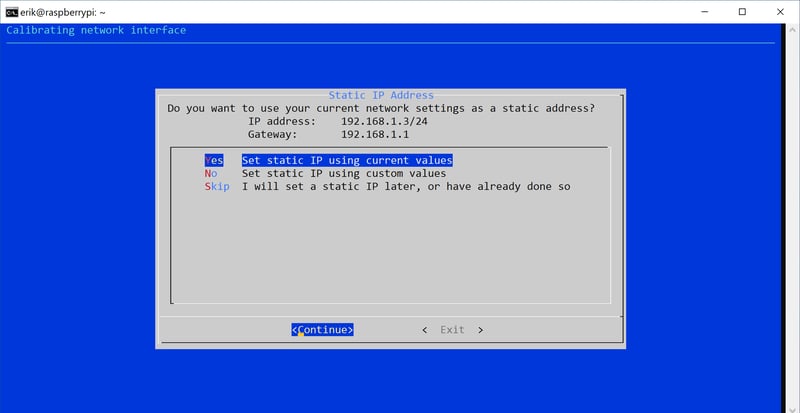The image size is (800, 413).
Task: Click the window title erik@raspberrypi: ~
Action: pos(63,12)
